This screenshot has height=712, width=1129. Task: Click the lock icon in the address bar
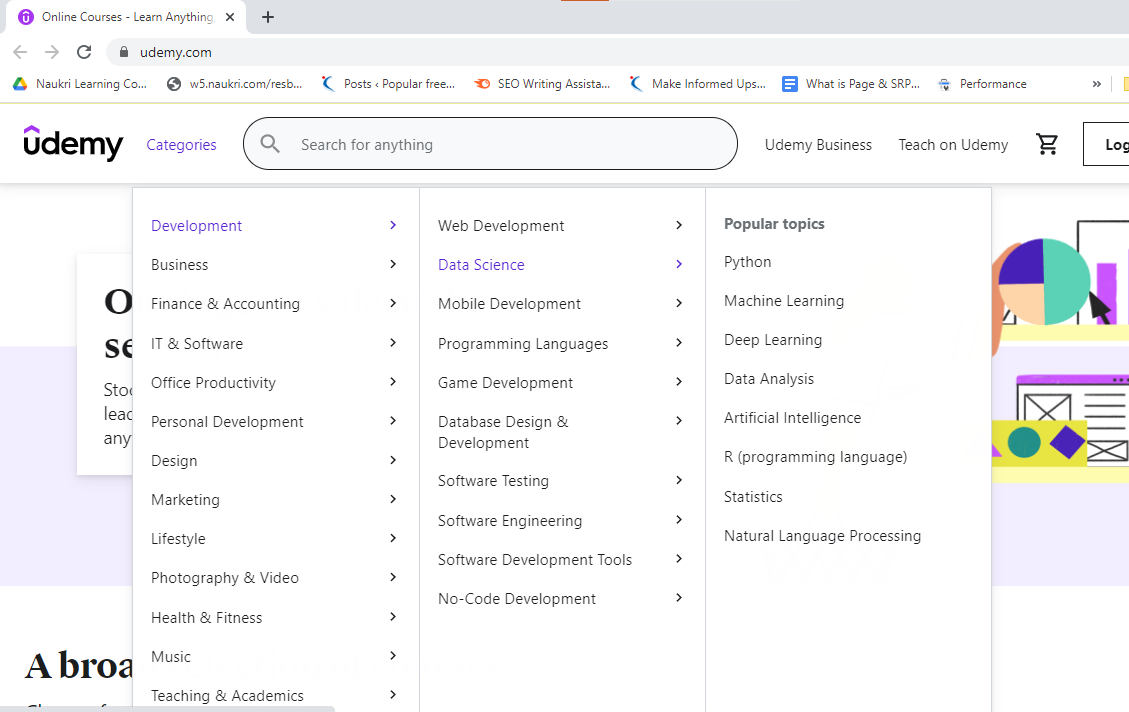(x=124, y=52)
